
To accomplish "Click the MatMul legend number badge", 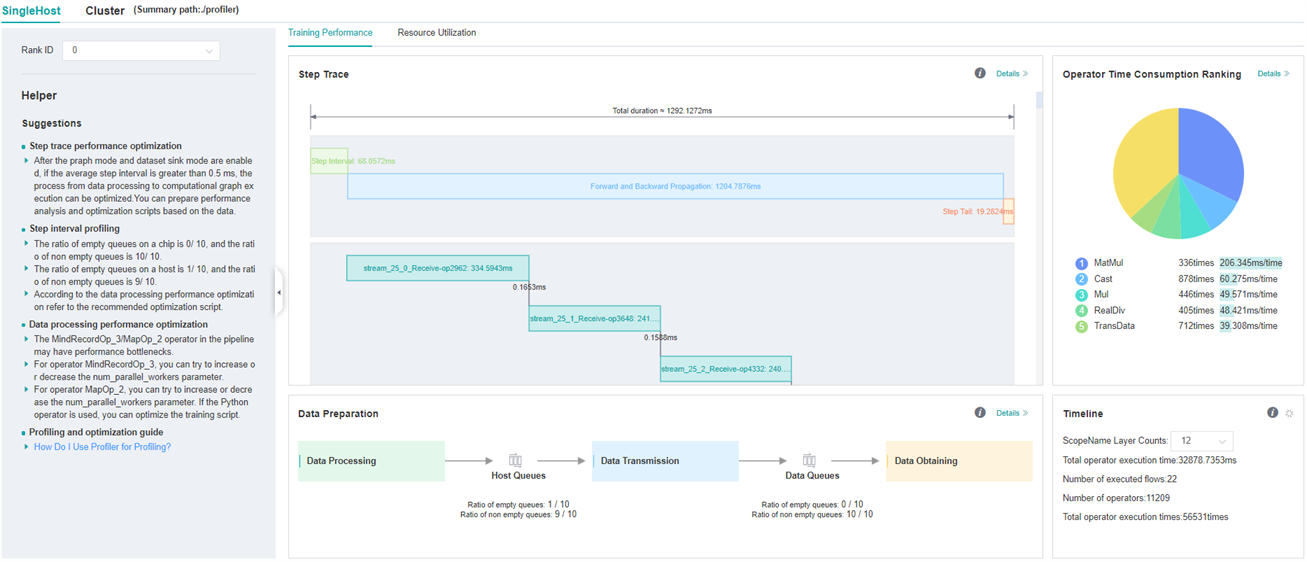I will click(x=1081, y=263).
